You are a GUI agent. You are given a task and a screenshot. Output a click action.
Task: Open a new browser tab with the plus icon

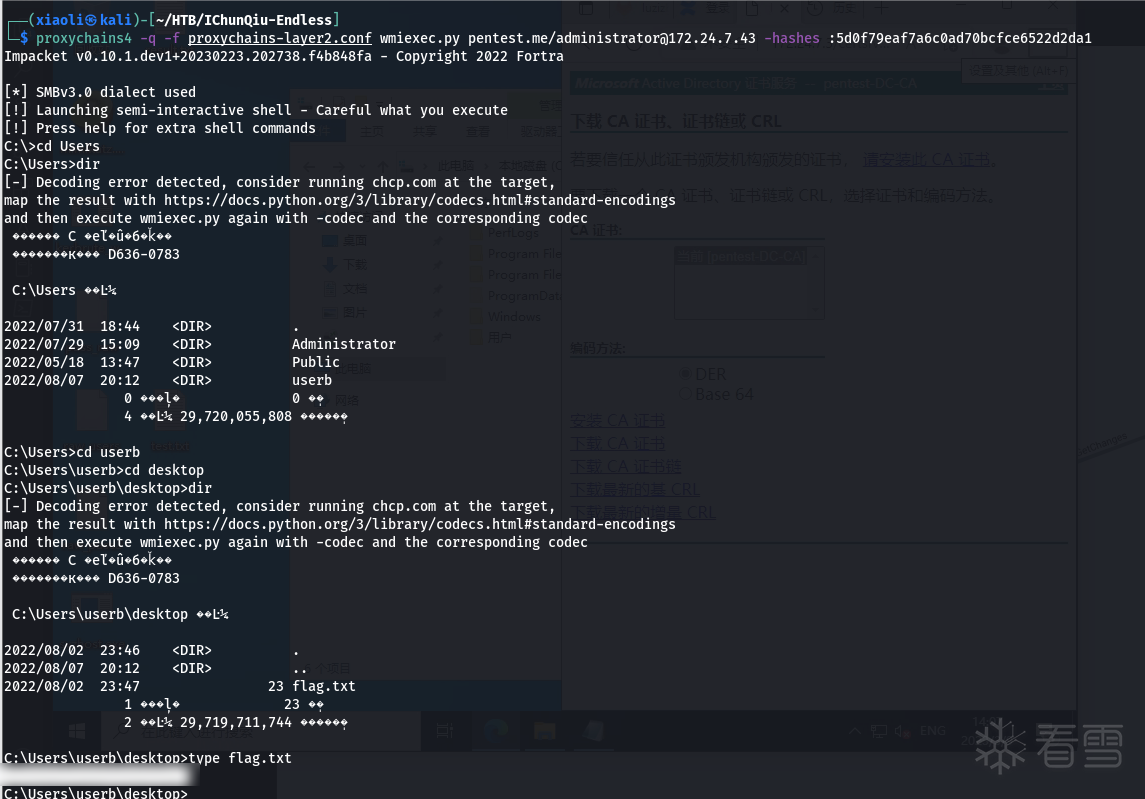pos(881,8)
